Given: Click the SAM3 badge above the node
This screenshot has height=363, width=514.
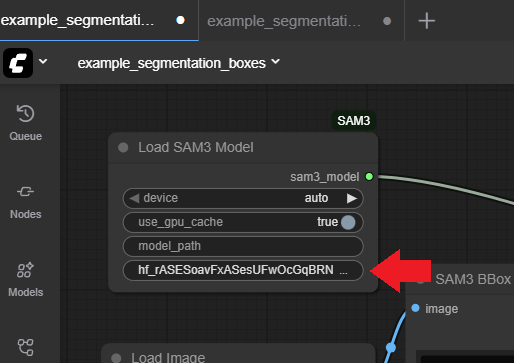Looking at the screenshot, I should pos(354,121).
